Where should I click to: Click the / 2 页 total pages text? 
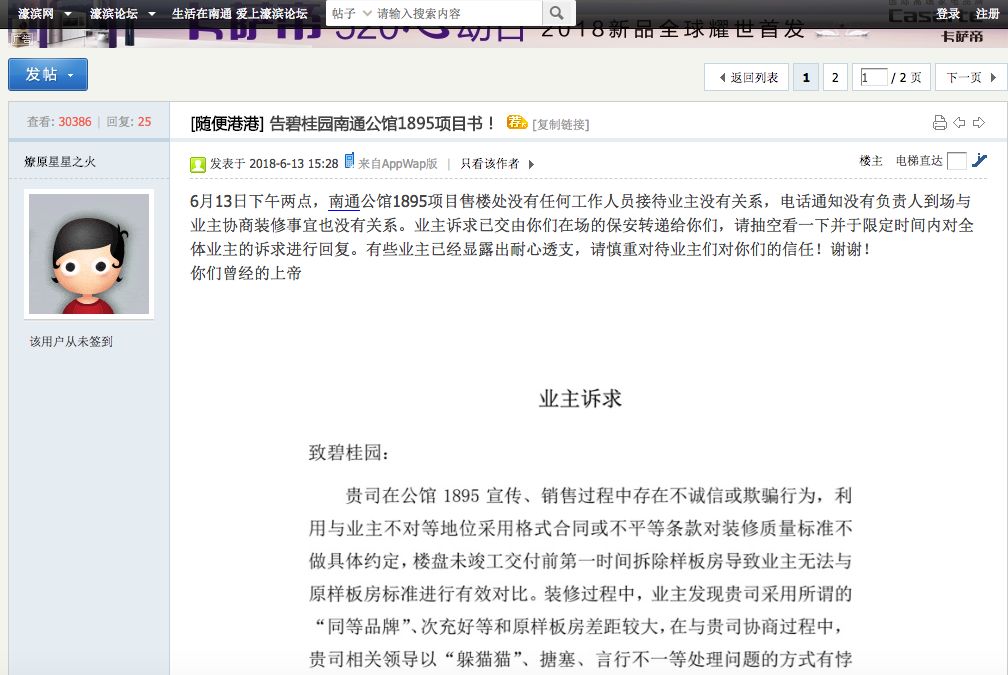pos(906,78)
